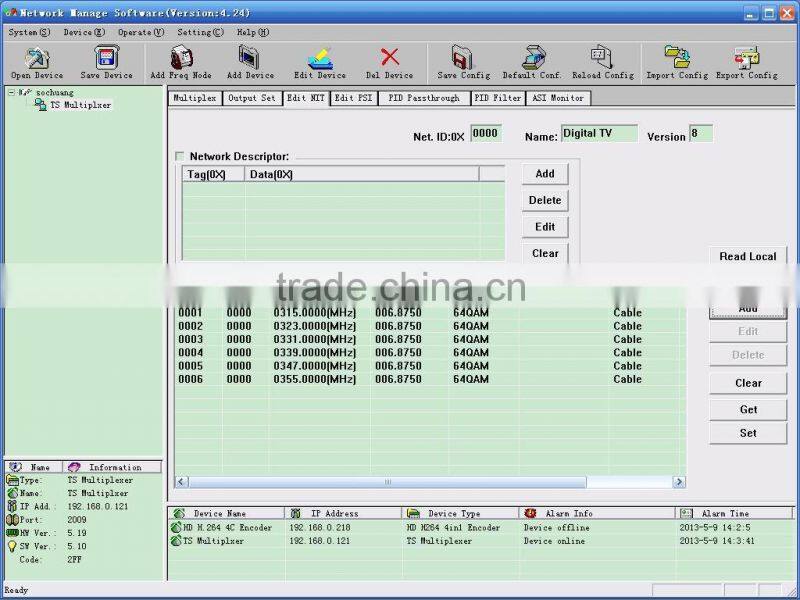Screen dimensions: 800x600
Task: Click the Open Device toolbar icon
Action: 37,58
